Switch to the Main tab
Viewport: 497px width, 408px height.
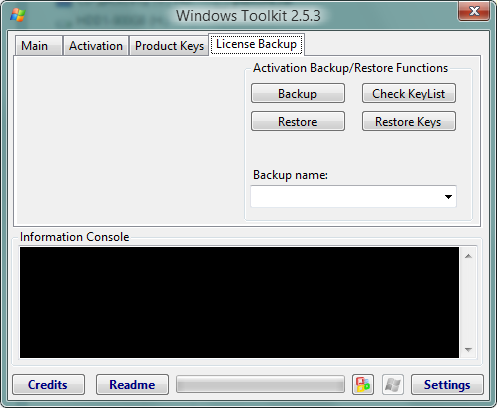(39, 46)
